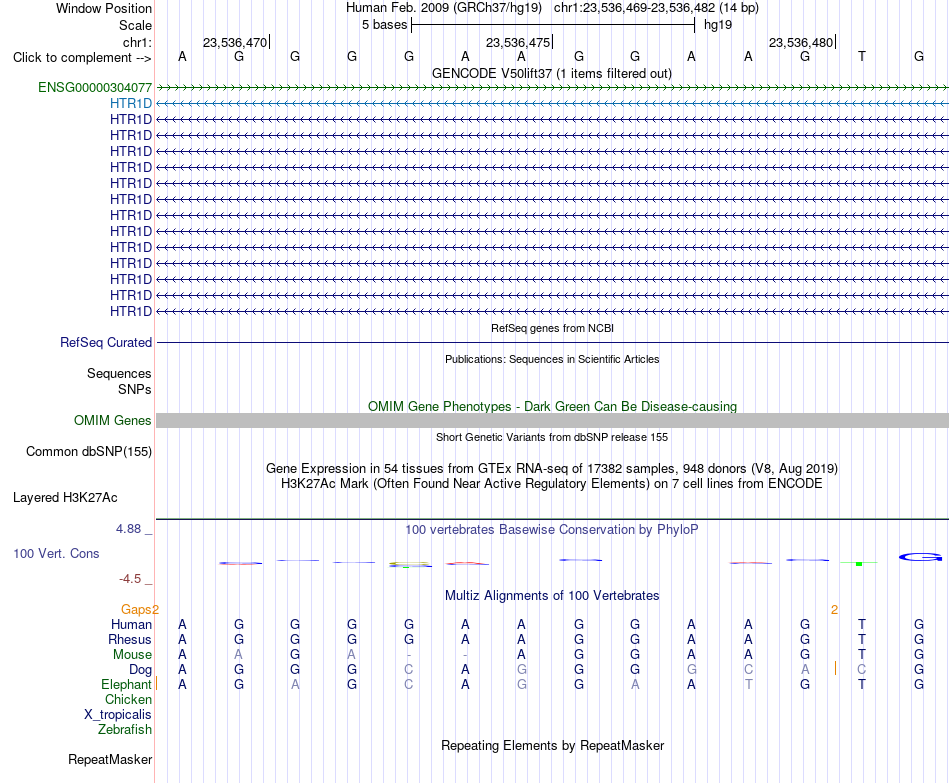Select the light blue HTR1D label

[x=131, y=104]
